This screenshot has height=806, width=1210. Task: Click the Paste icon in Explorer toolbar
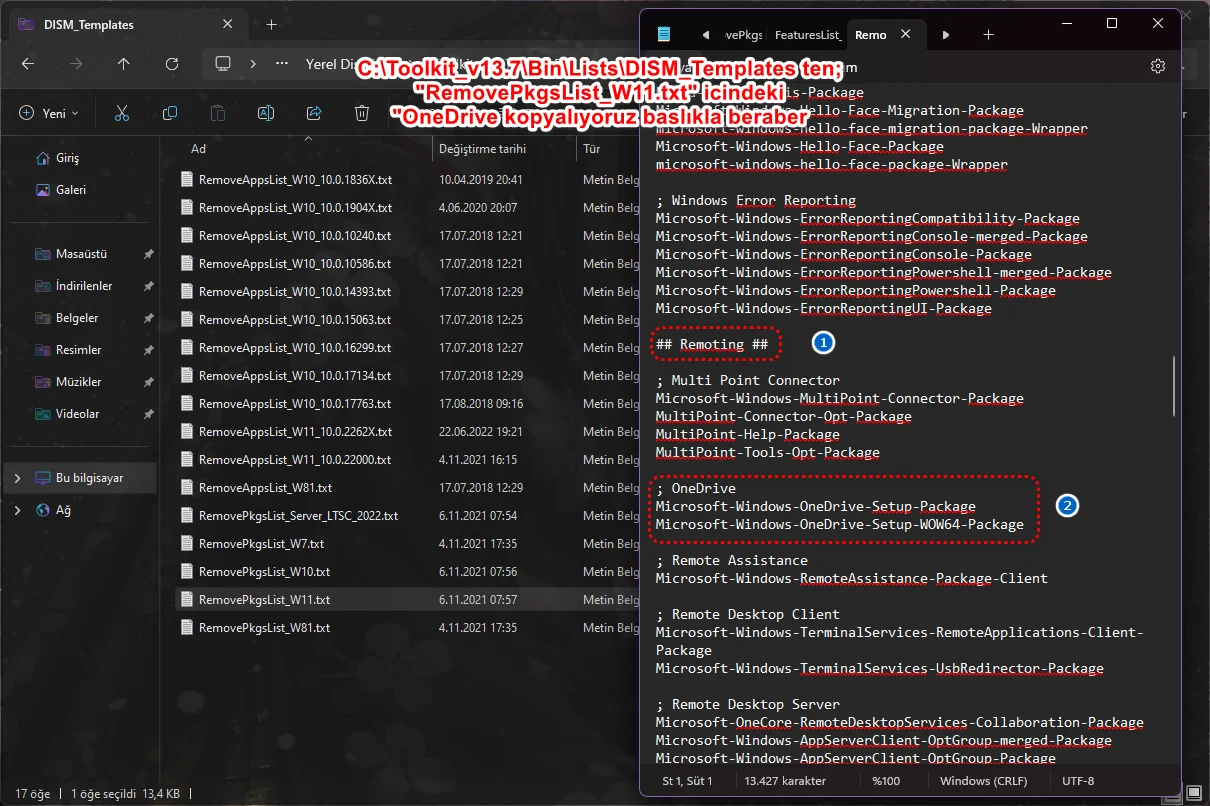click(x=218, y=113)
